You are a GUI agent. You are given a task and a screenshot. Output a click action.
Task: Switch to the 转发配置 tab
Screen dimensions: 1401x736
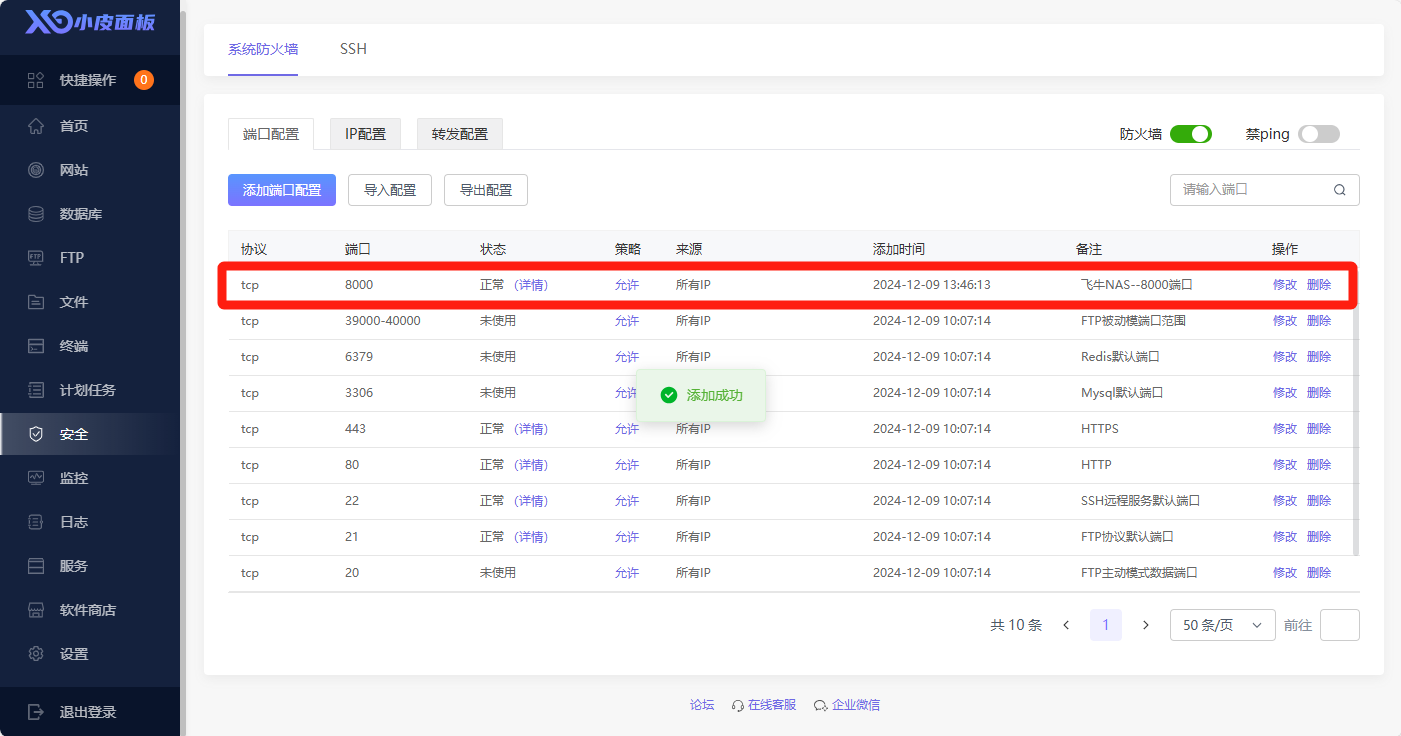460,134
